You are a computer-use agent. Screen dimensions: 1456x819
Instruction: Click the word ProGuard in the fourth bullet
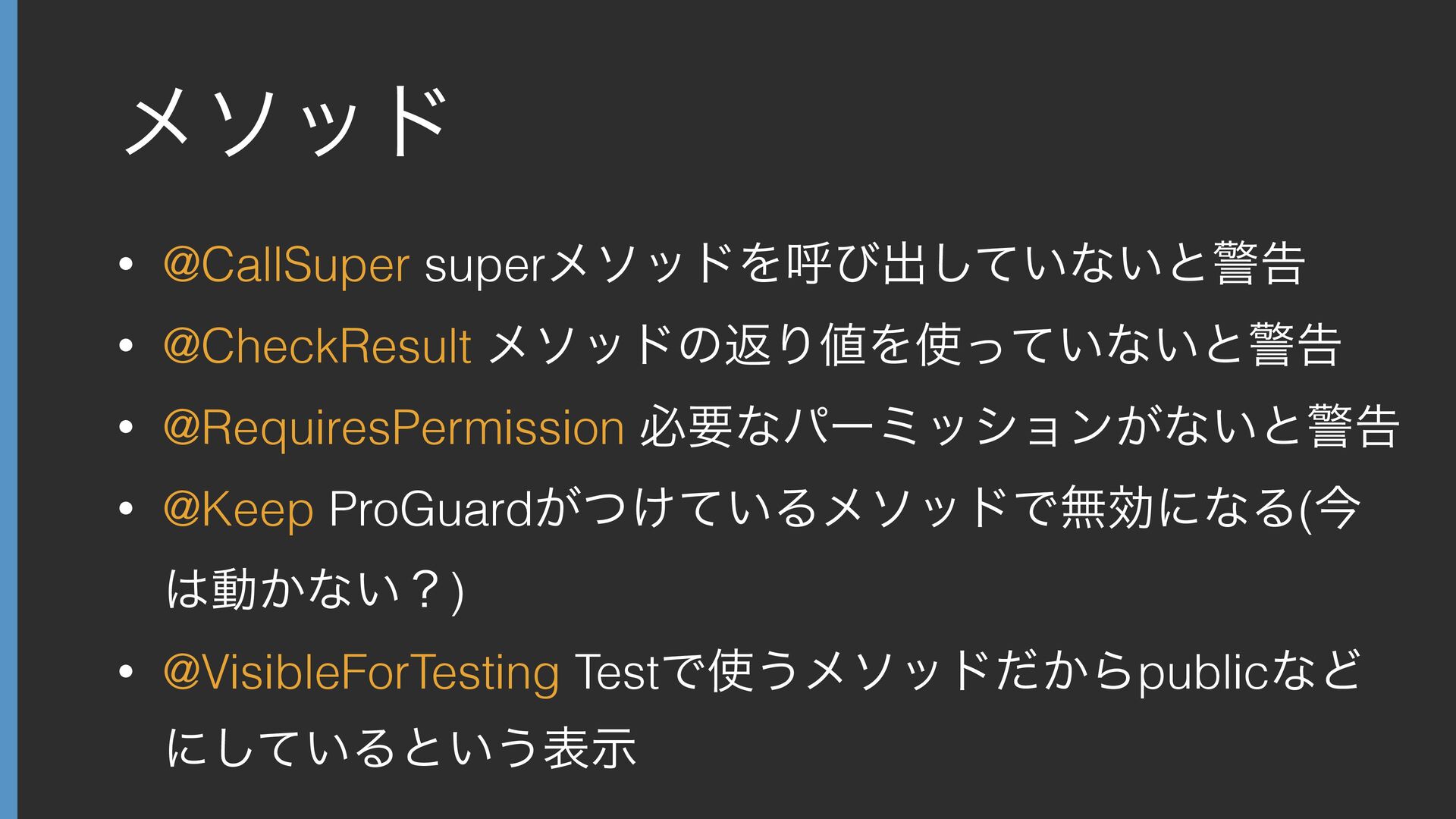coord(431,510)
